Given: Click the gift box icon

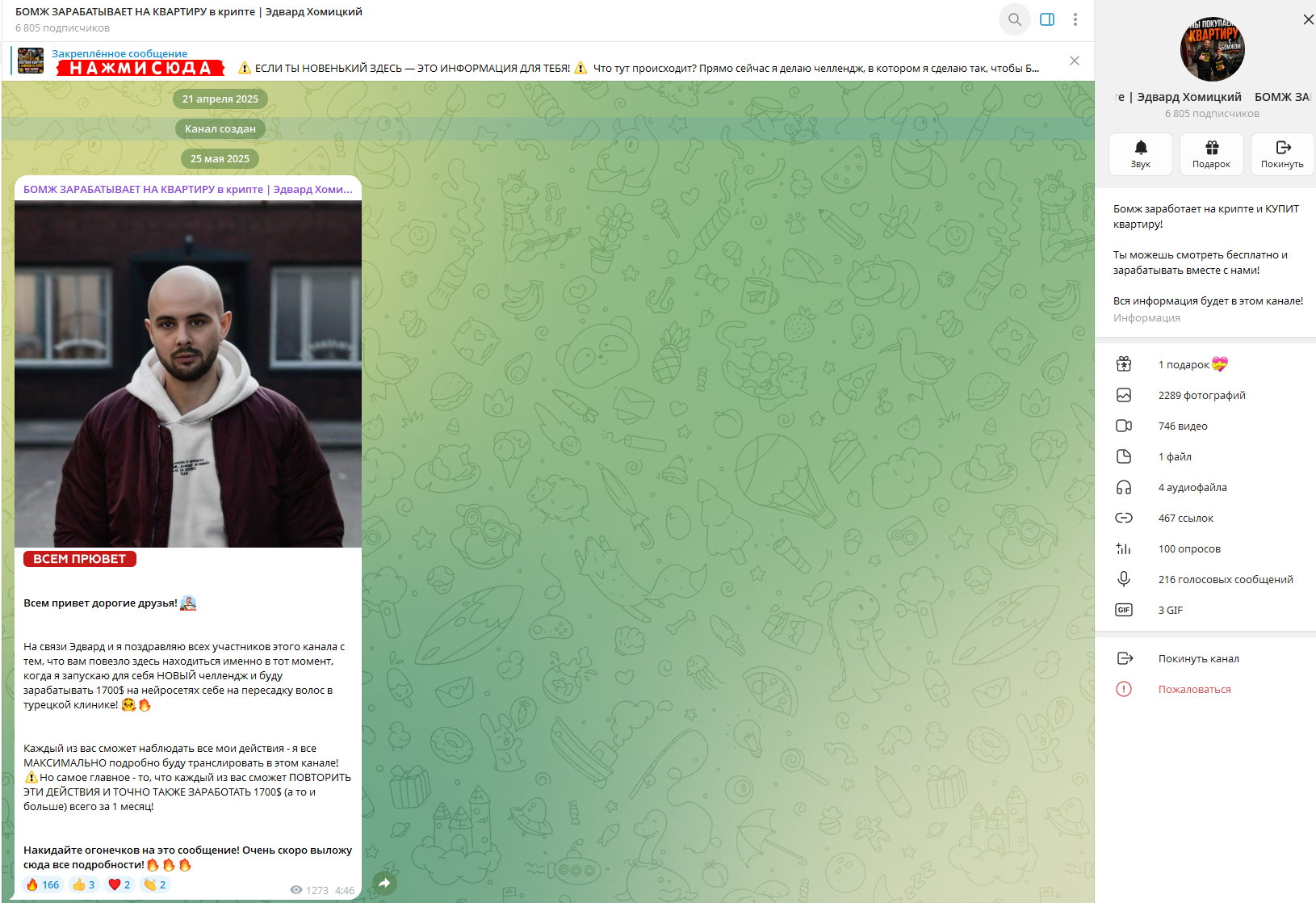Looking at the screenshot, I should pos(1124,364).
